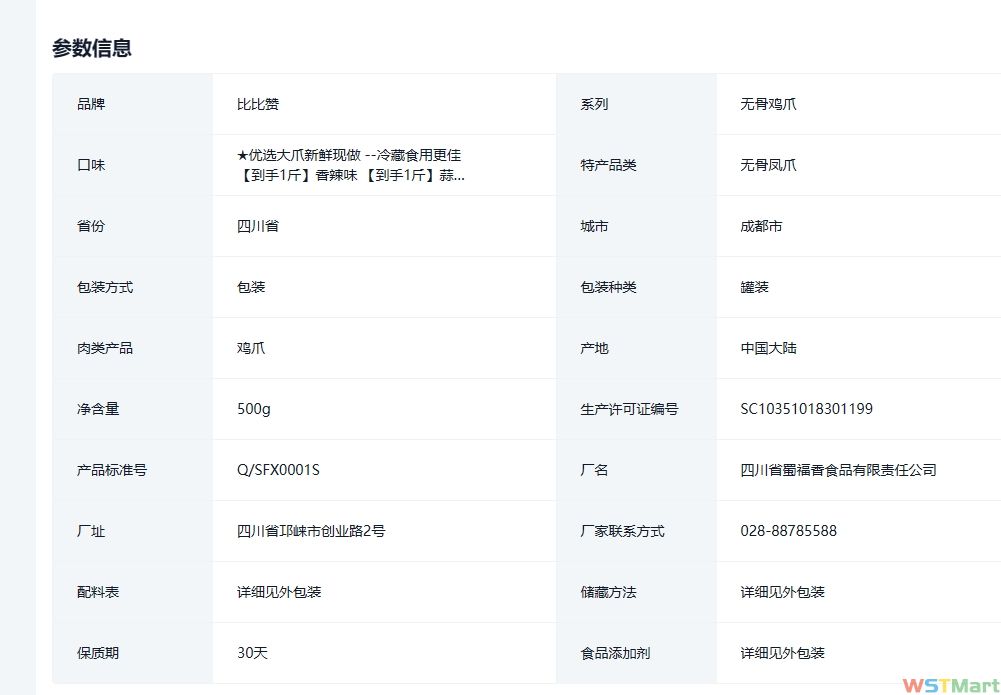The image size is (1001, 695).
Task: Click the net content value 500g
Action: click(254, 409)
